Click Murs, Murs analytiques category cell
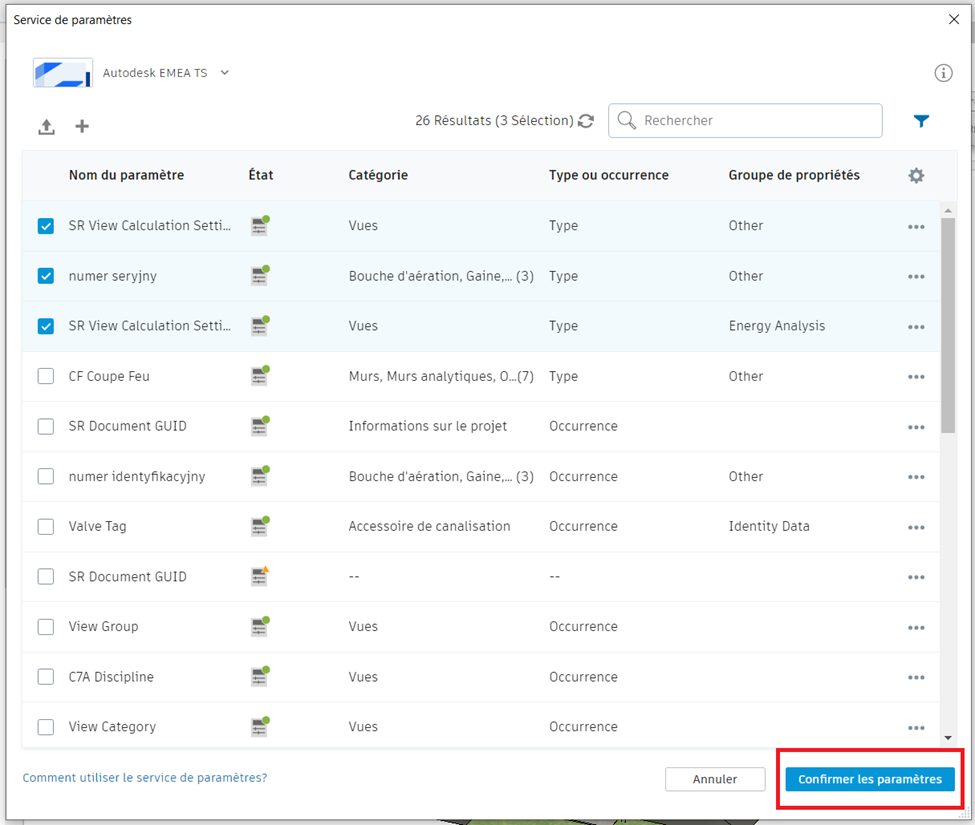 click(441, 376)
